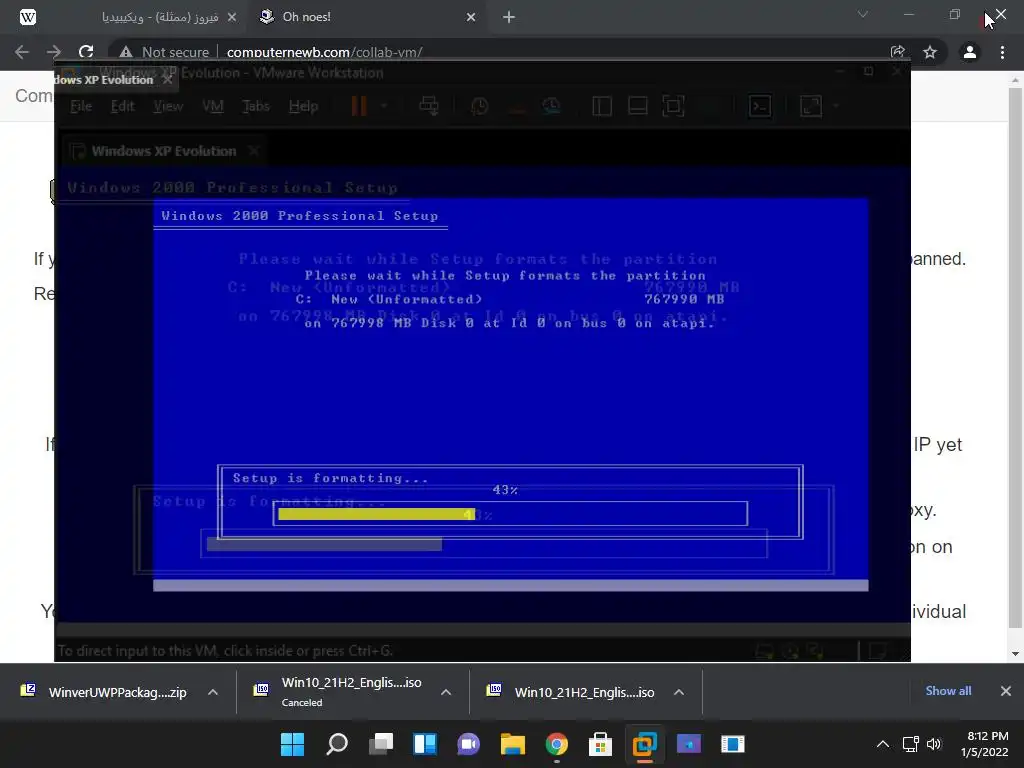Expand the power options dropdown beside pause

(384, 106)
